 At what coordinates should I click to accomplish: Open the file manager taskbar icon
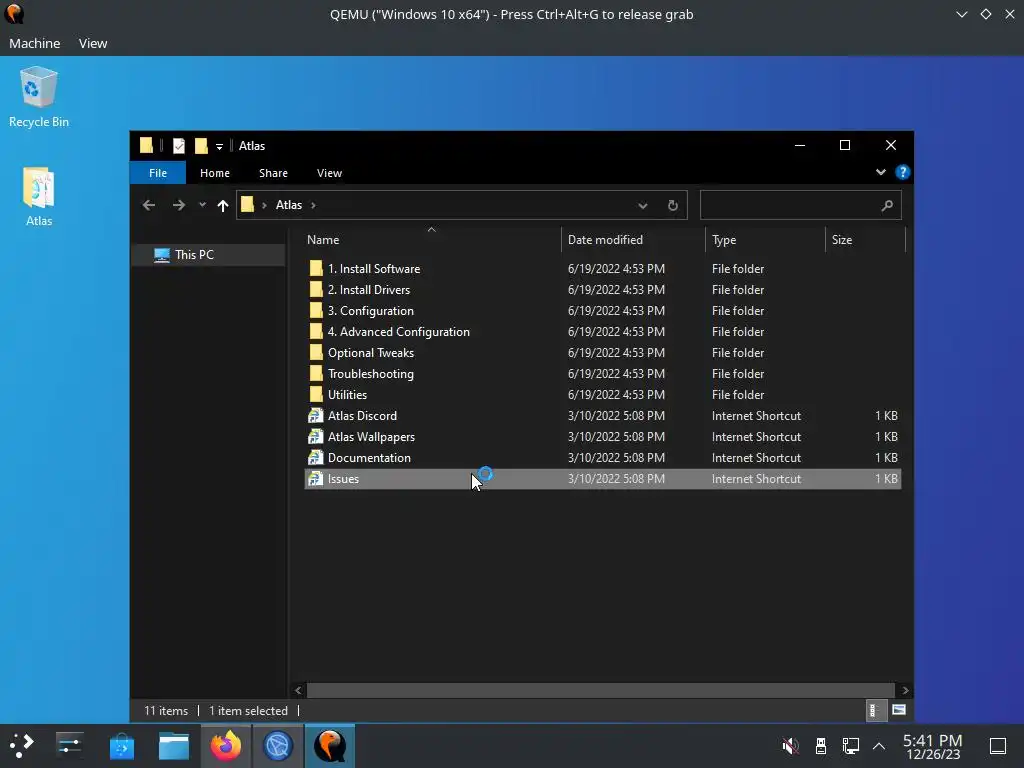coord(174,746)
